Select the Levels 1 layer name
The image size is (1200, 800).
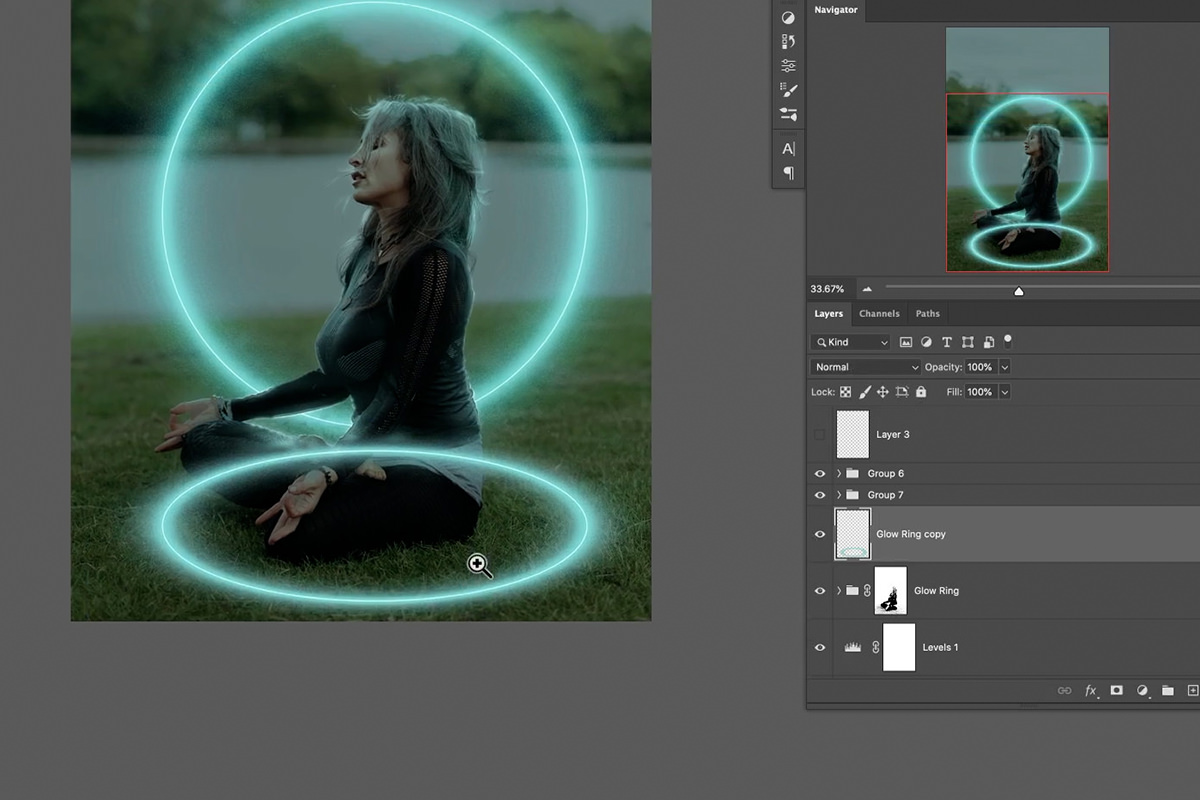tap(940, 647)
